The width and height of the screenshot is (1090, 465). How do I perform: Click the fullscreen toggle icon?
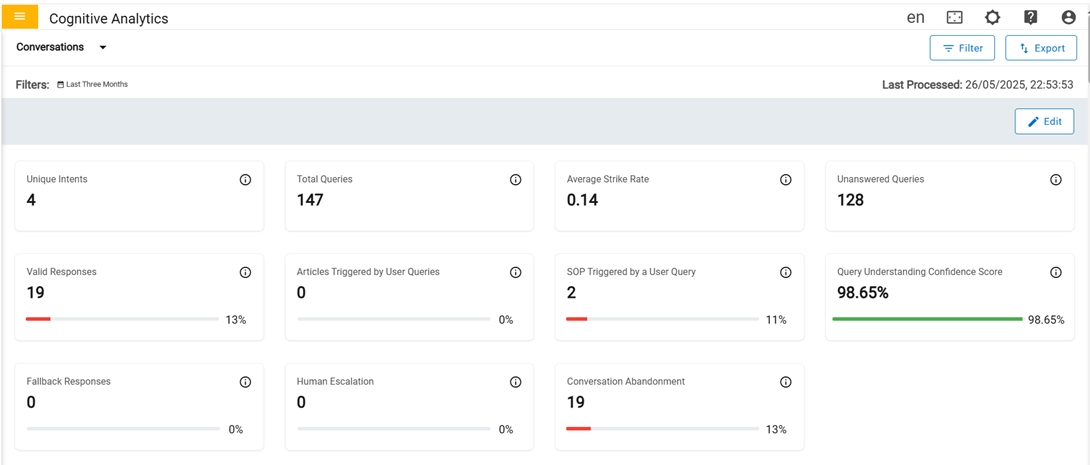[954, 18]
